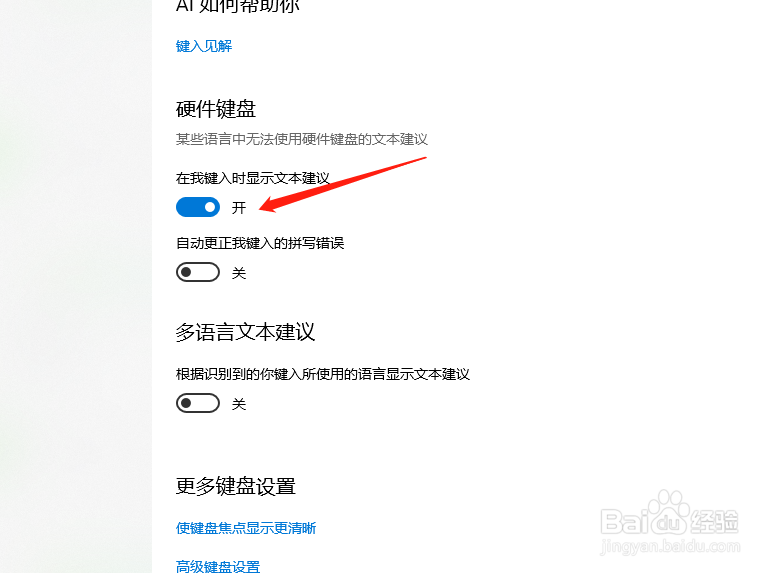Click the red arrow annotation
The image size is (783, 573).
point(343,184)
